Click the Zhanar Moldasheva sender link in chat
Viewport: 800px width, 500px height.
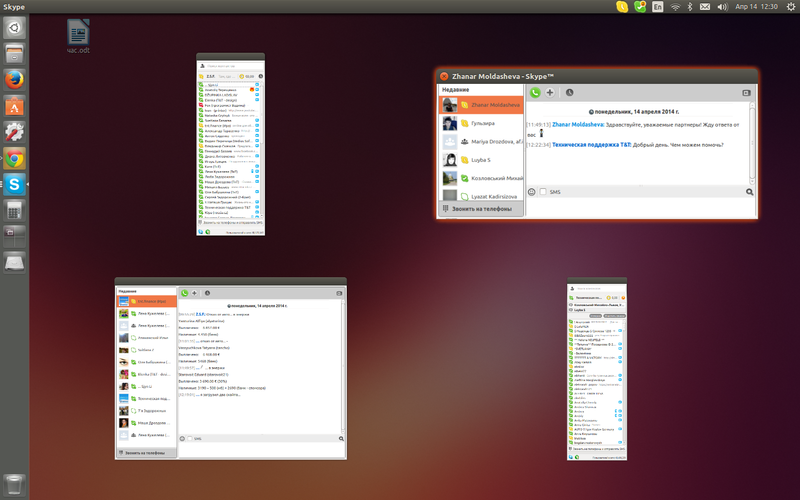click(578, 124)
